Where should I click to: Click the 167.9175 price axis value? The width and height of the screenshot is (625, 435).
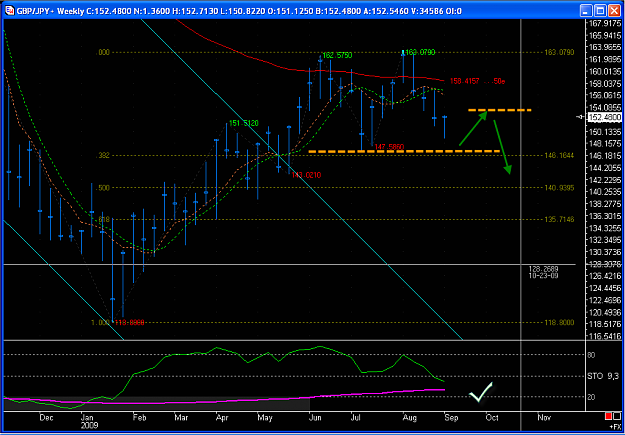tap(605, 23)
